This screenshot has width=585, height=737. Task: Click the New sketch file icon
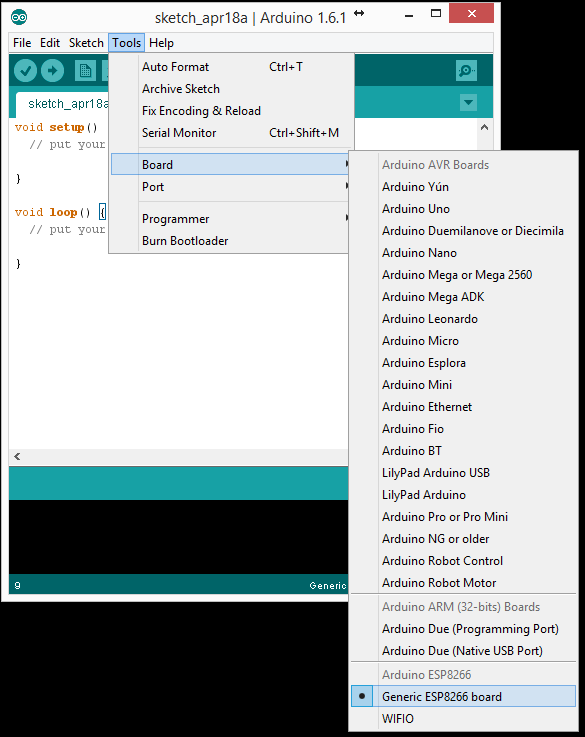pyautogui.click(x=85, y=71)
